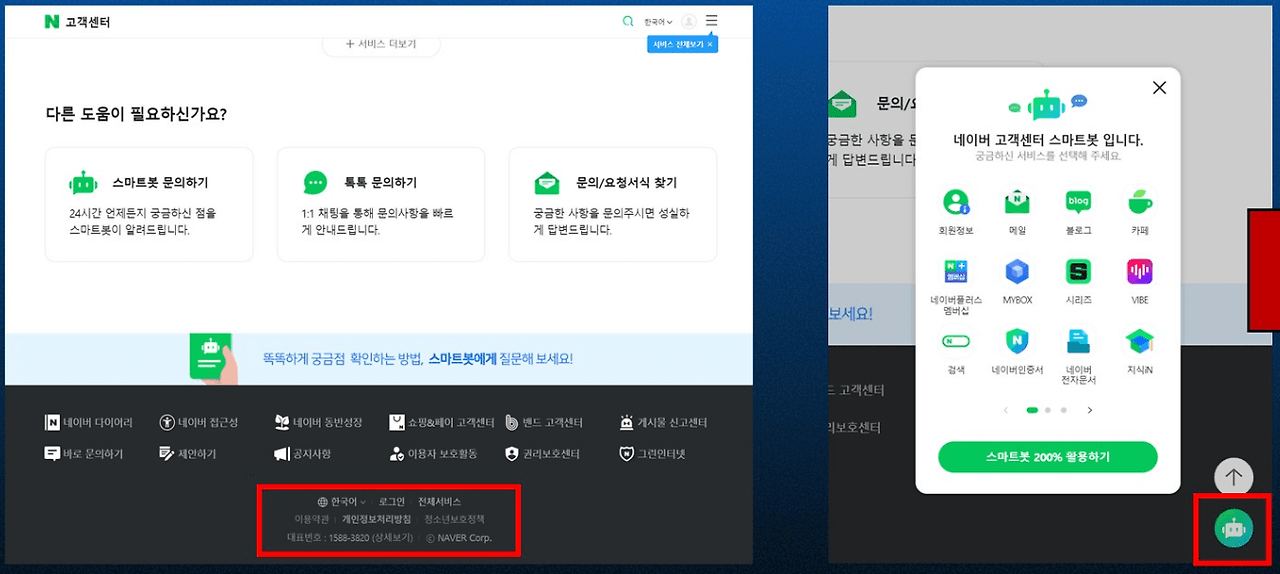
Task: Open 게시물 신고센터 link
Action: [x=664, y=423]
